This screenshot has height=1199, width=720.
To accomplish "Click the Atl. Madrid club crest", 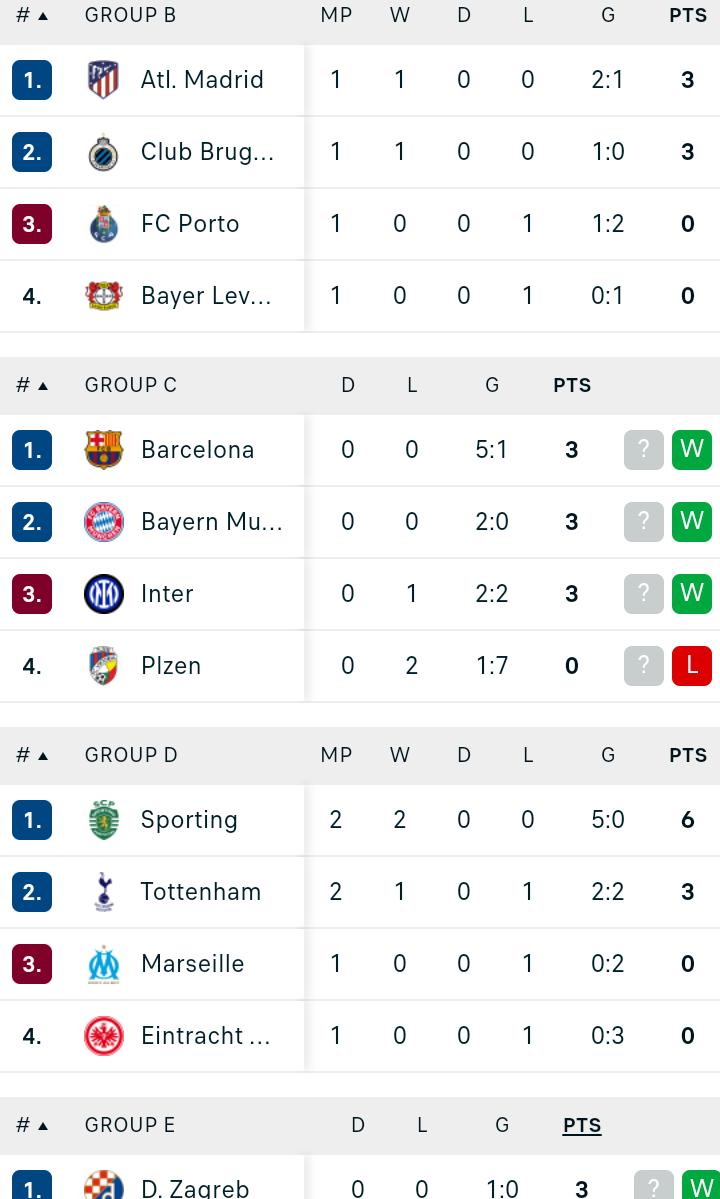I will [103, 80].
